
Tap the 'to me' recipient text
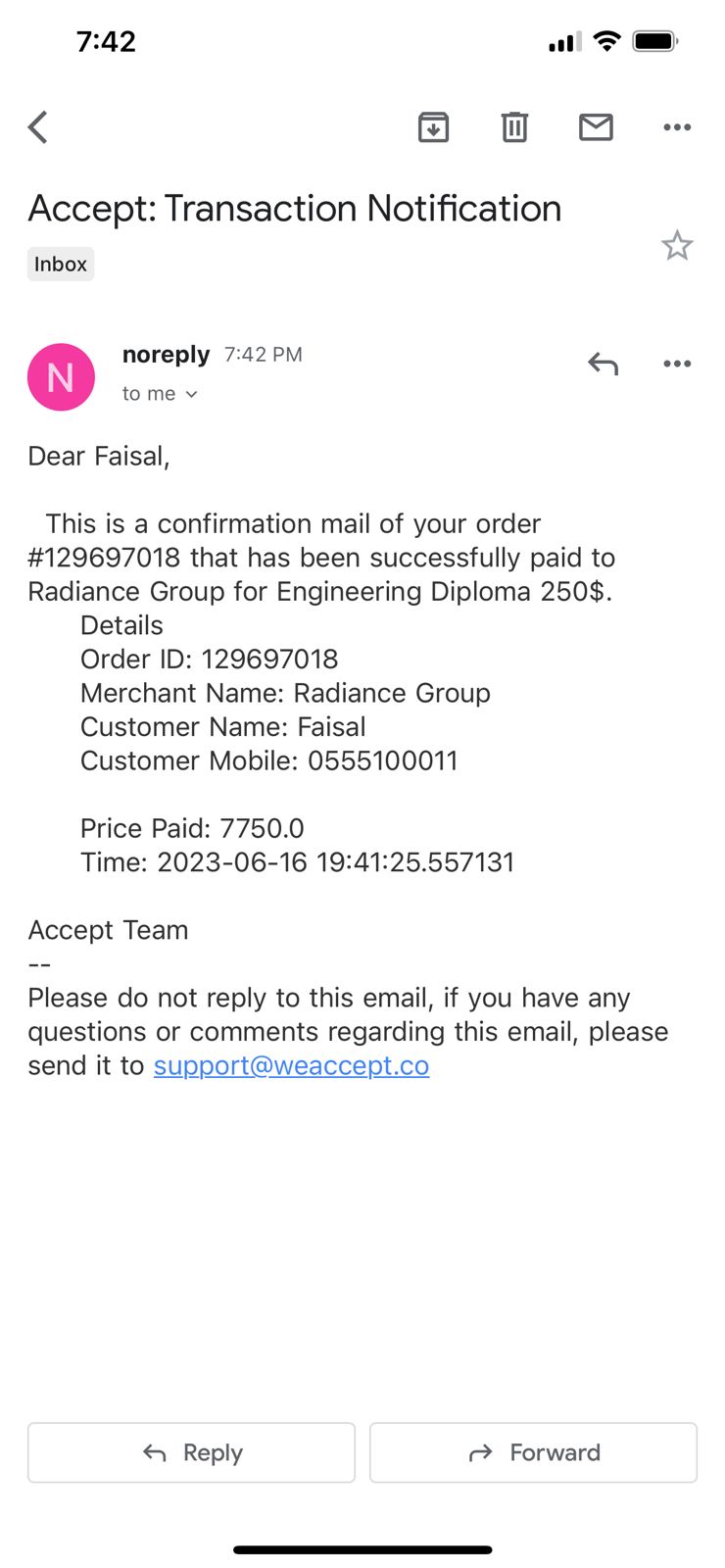(149, 394)
